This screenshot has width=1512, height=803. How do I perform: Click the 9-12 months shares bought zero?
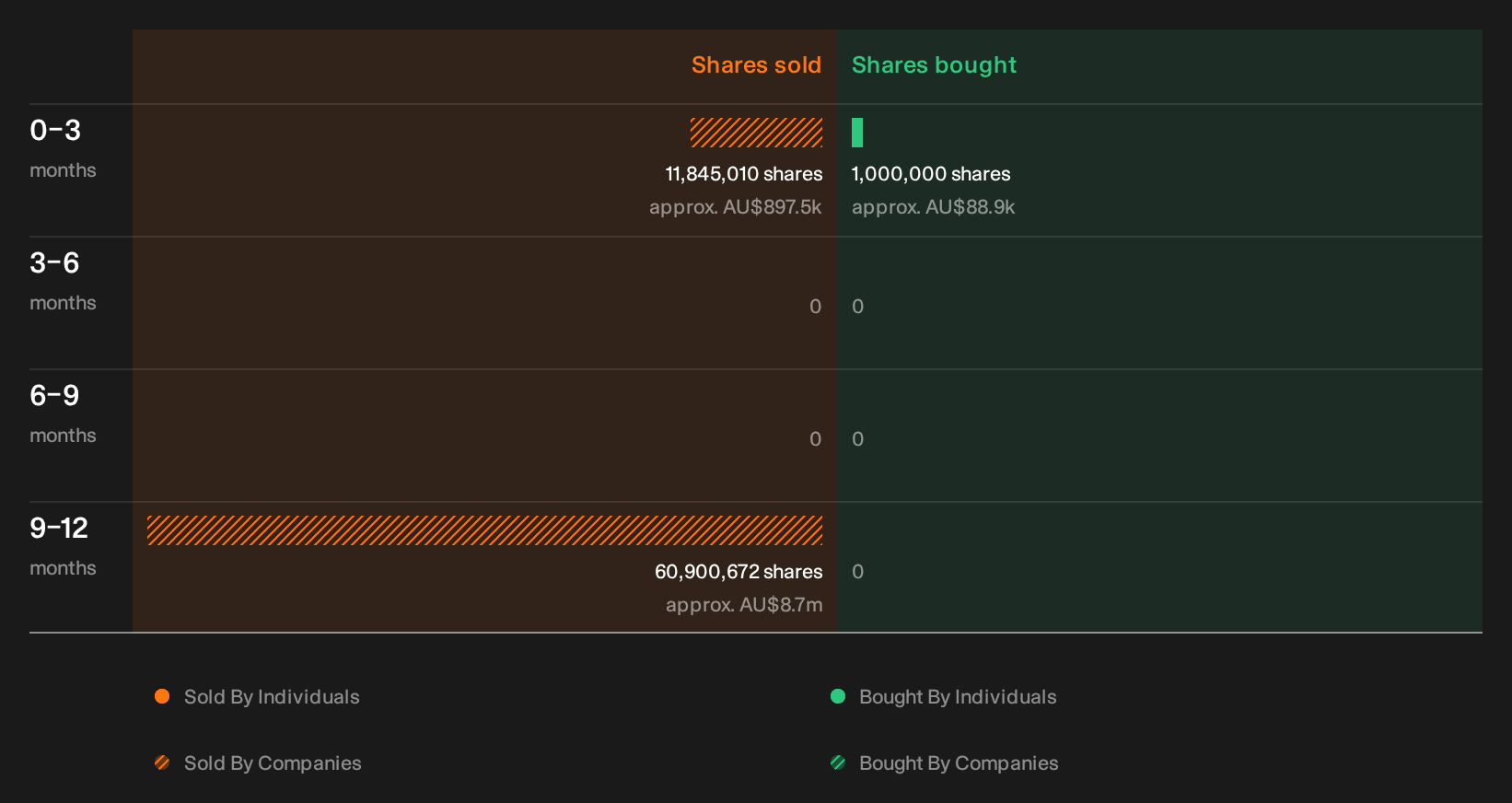click(x=858, y=572)
